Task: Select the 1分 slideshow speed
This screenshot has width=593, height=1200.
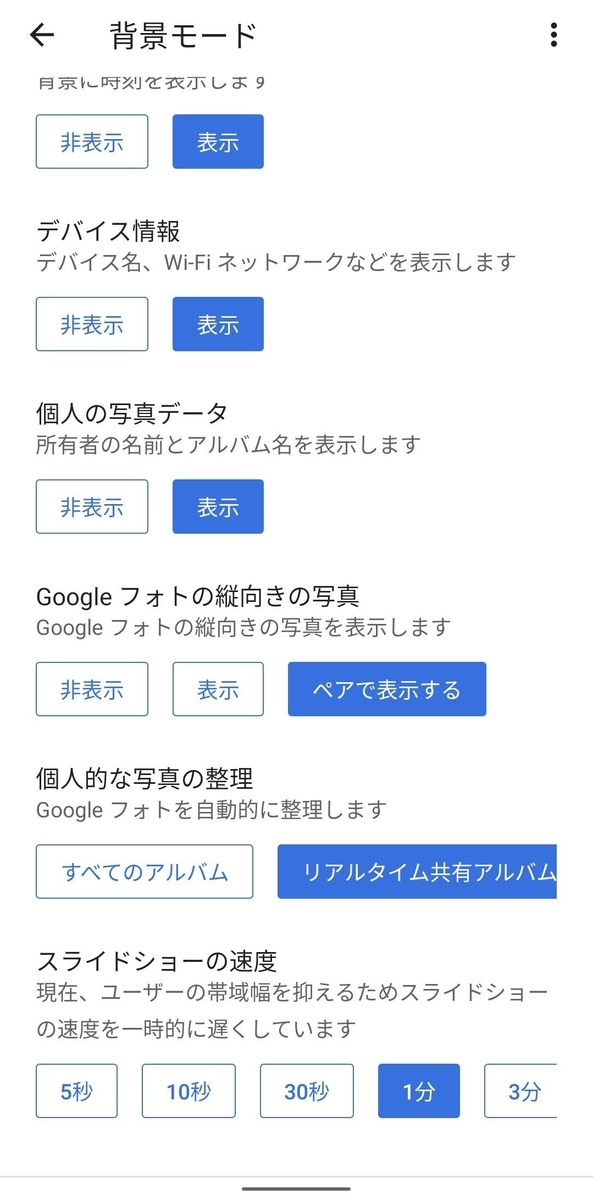Action: pos(418,1091)
